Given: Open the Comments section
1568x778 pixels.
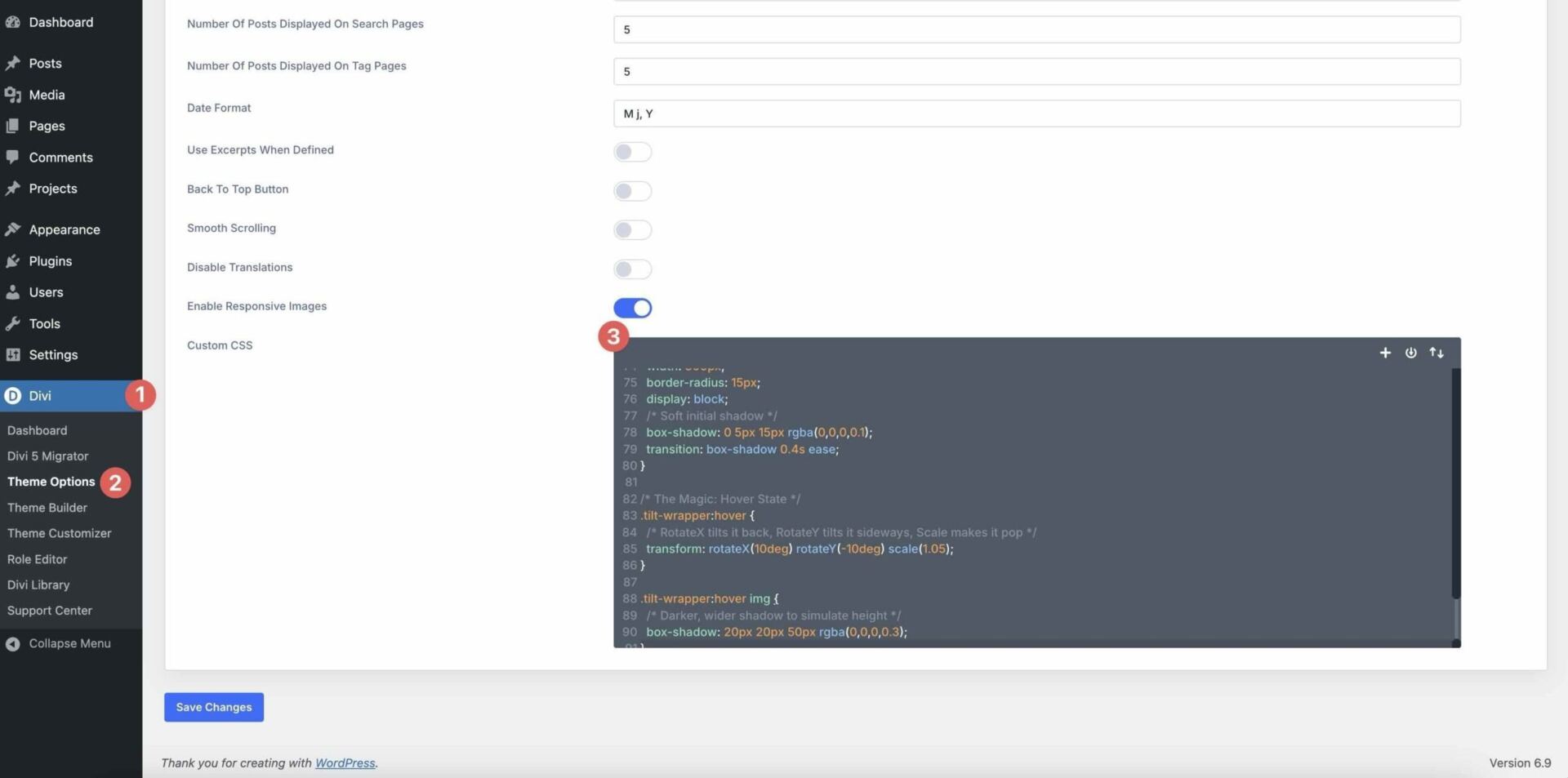Looking at the screenshot, I should coord(61,157).
